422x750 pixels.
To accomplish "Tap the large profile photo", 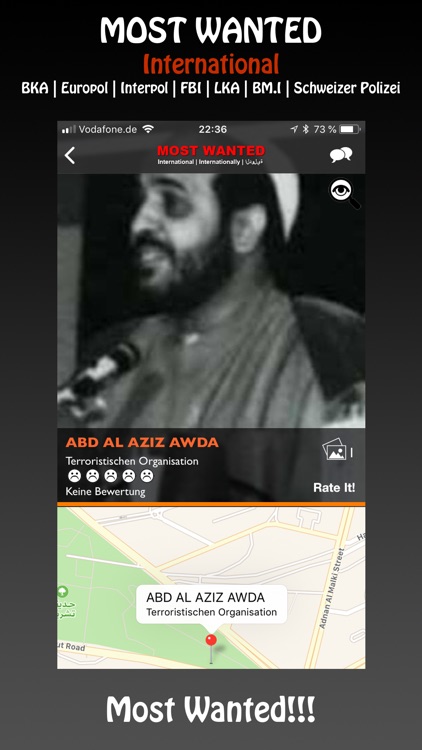I will click(x=211, y=300).
